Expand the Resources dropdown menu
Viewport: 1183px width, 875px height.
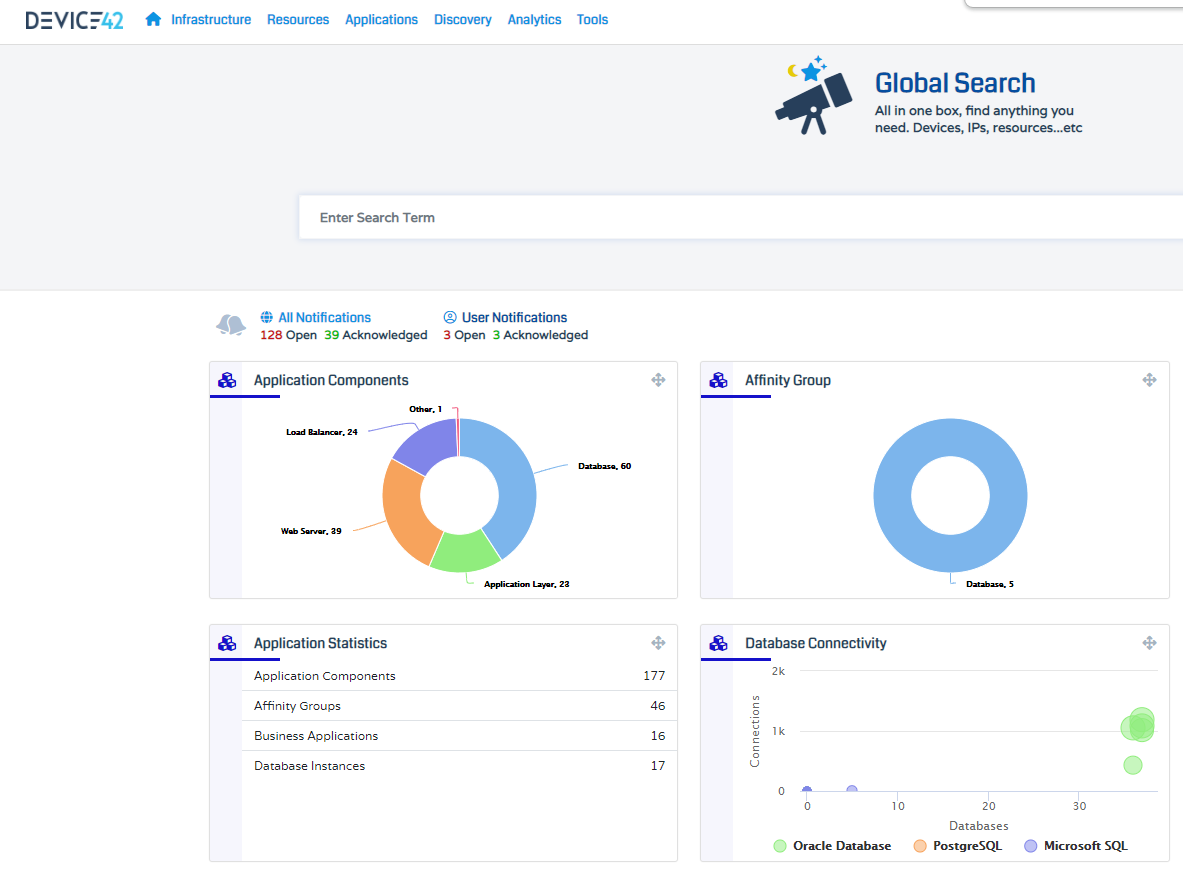tap(298, 19)
